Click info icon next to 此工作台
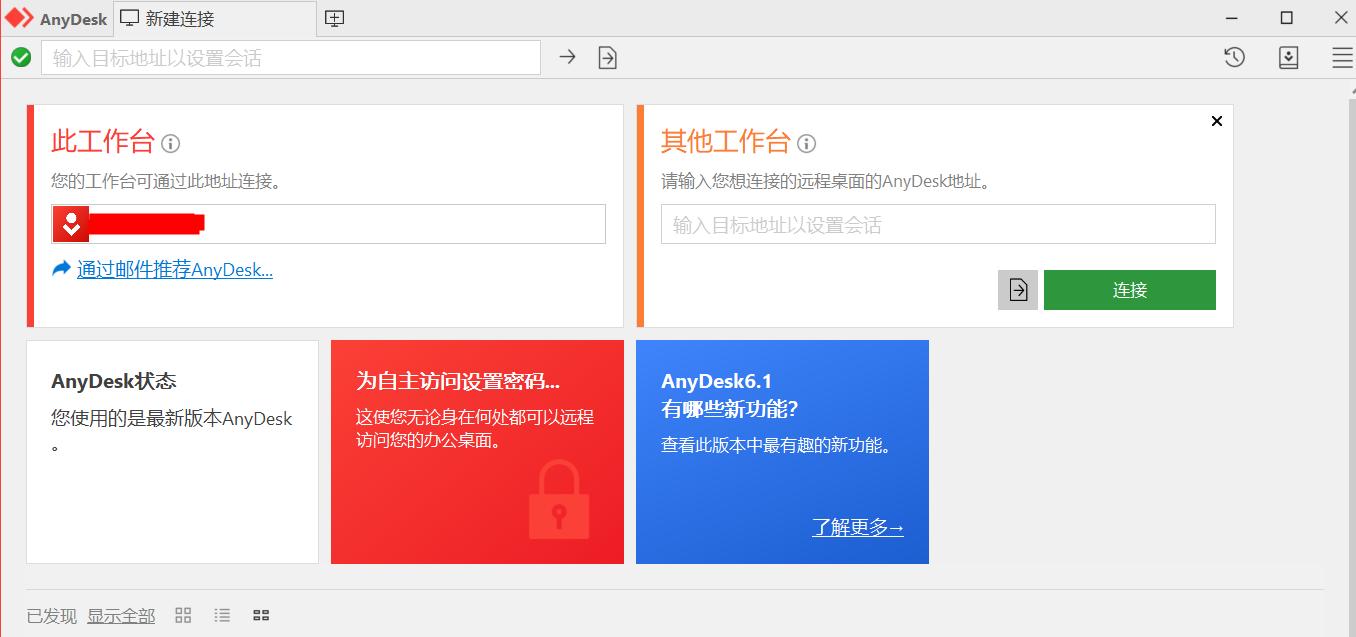The height and width of the screenshot is (637, 1356). pos(170,143)
